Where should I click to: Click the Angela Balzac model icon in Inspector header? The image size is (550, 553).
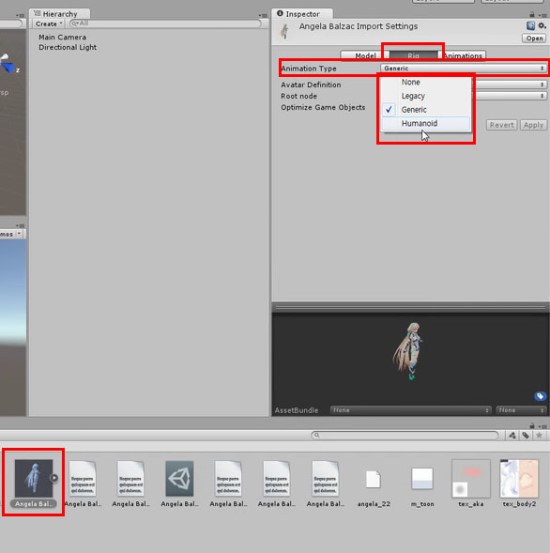(284, 31)
